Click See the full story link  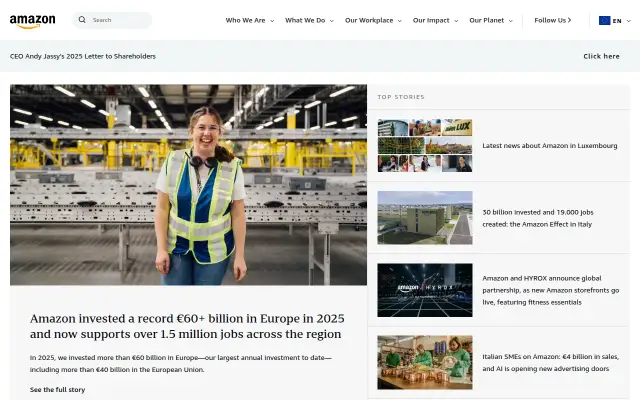click(x=58, y=389)
